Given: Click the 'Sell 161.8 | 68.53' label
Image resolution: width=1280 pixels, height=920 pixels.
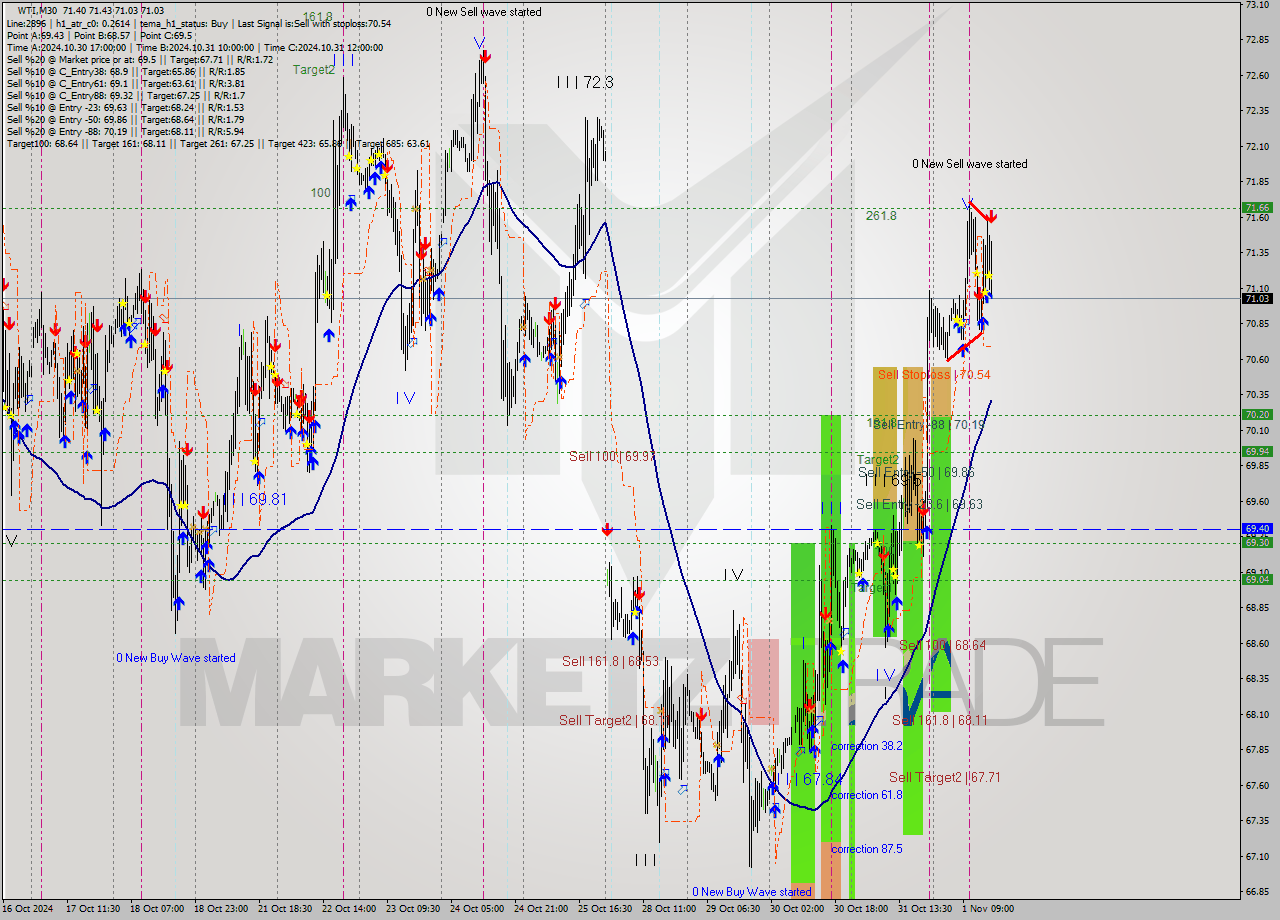Looking at the screenshot, I should tap(610, 661).
